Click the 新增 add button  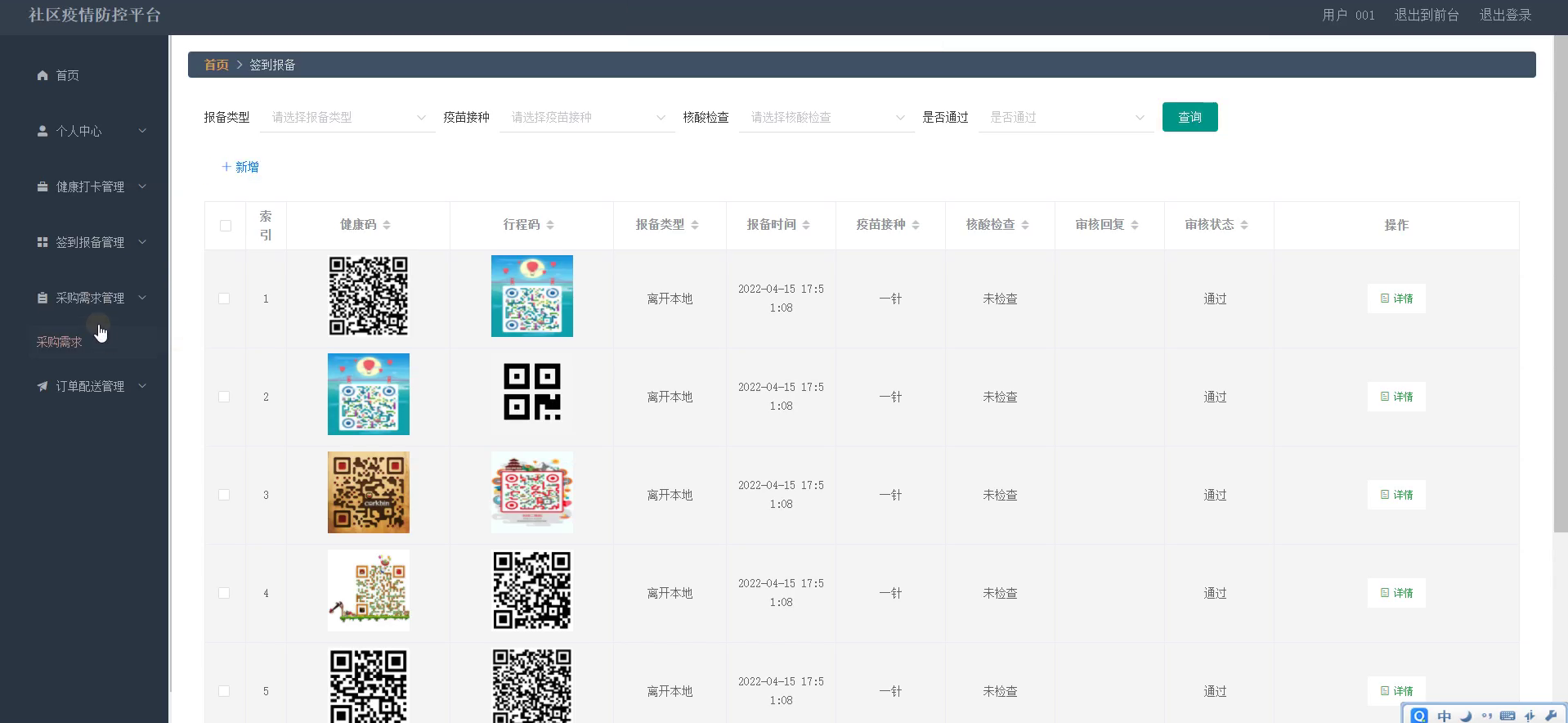[x=240, y=167]
